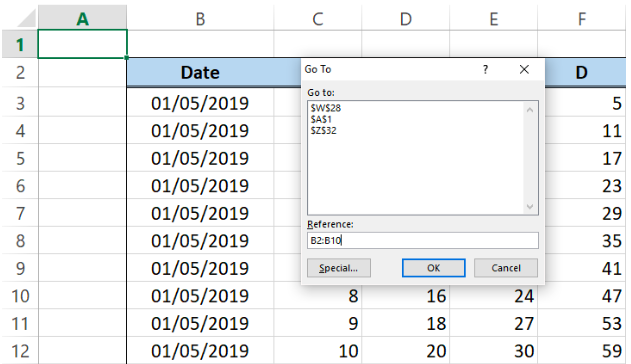This screenshot has width=631, height=364.
Task: Click the date cell in row 3
Action: pos(200,103)
